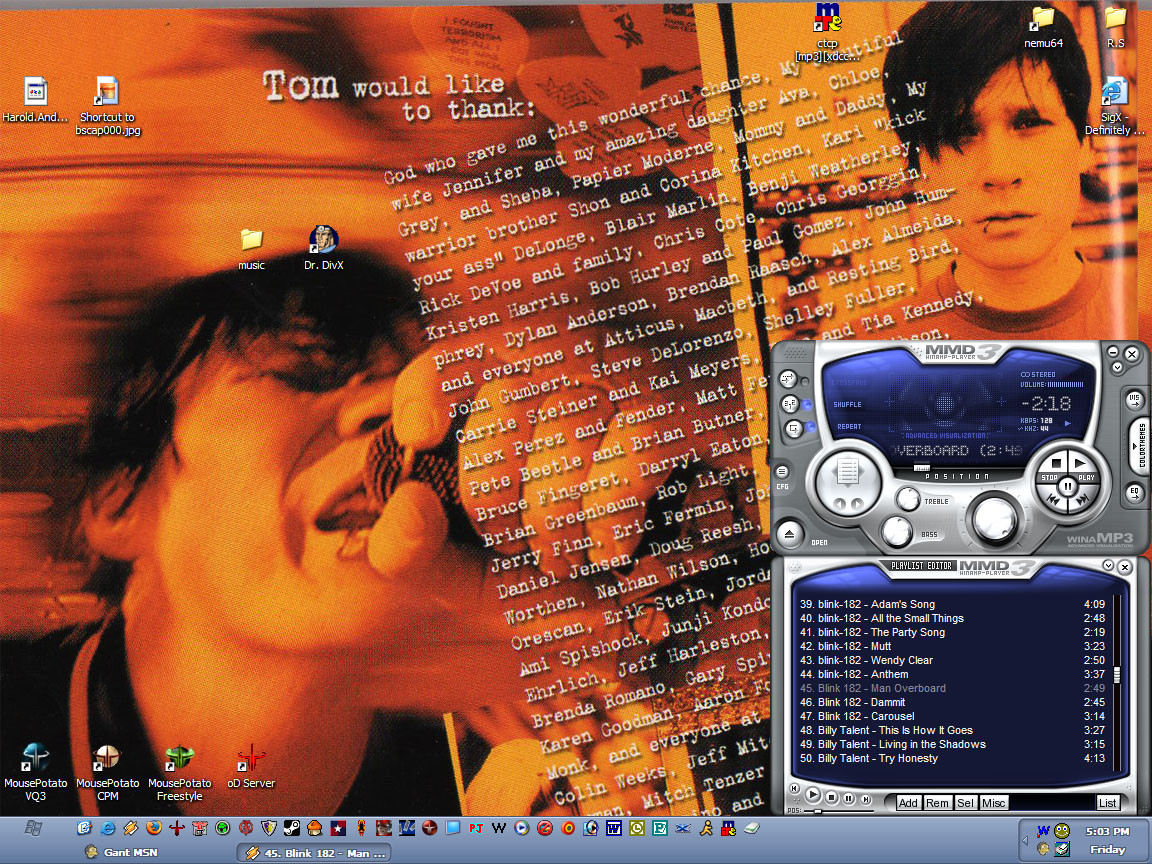This screenshot has width=1152, height=864.
Task: Select playlist track "47. Blink 182 - Carousel"
Action: click(x=952, y=716)
